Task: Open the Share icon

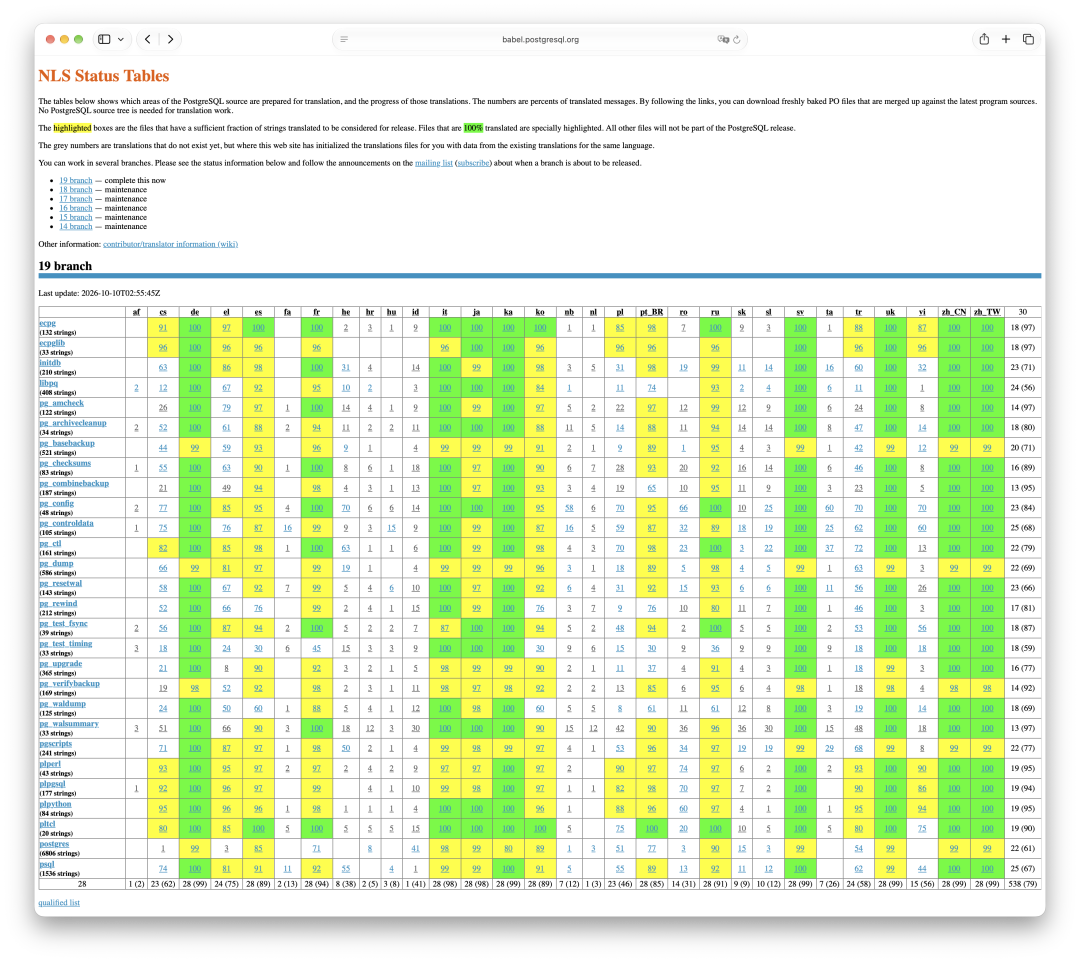Action: pyautogui.click(x=984, y=39)
